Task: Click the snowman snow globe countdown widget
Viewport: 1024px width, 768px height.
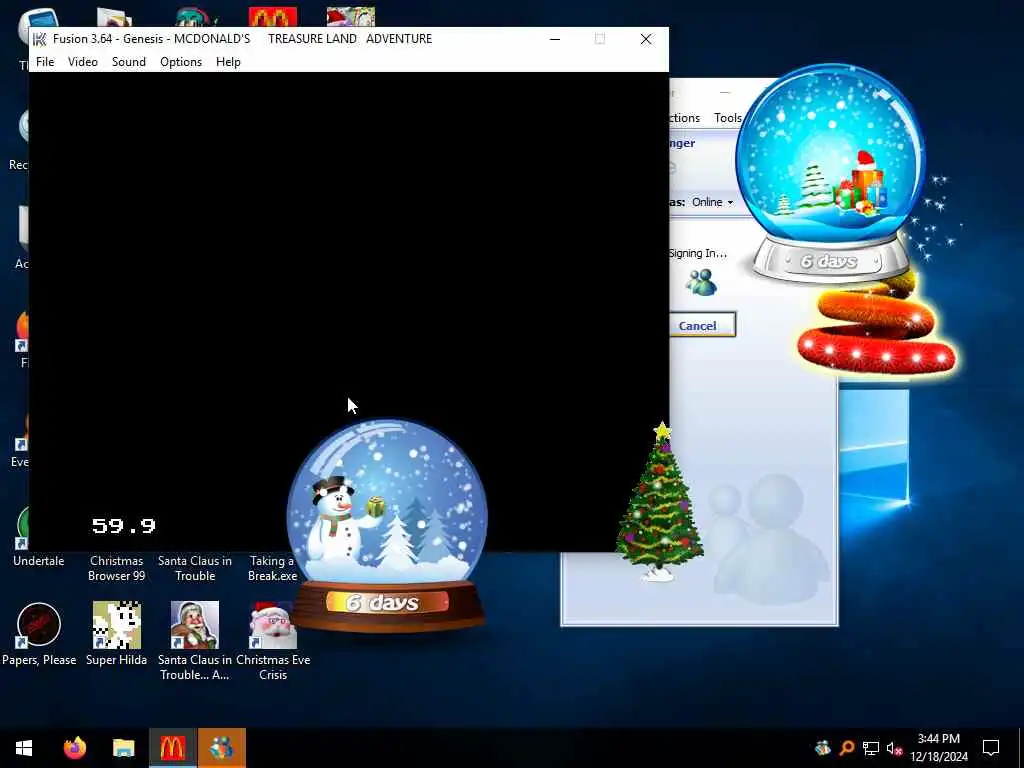Action: pos(387,526)
